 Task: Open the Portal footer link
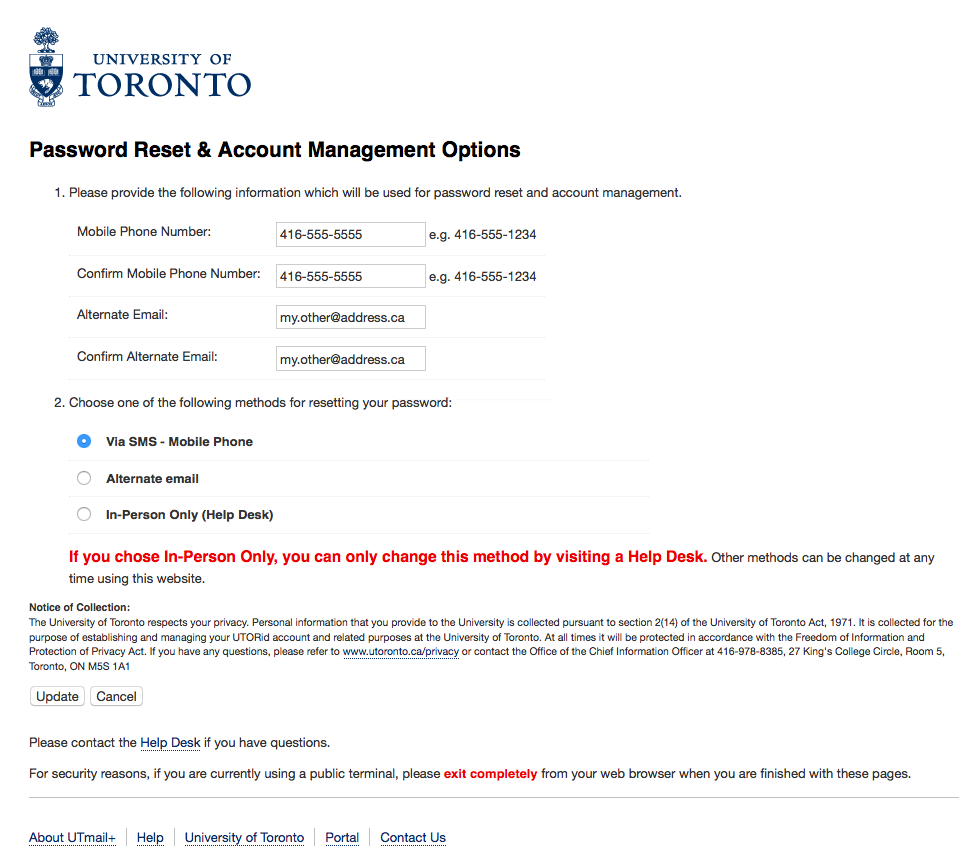click(x=342, y=838)
